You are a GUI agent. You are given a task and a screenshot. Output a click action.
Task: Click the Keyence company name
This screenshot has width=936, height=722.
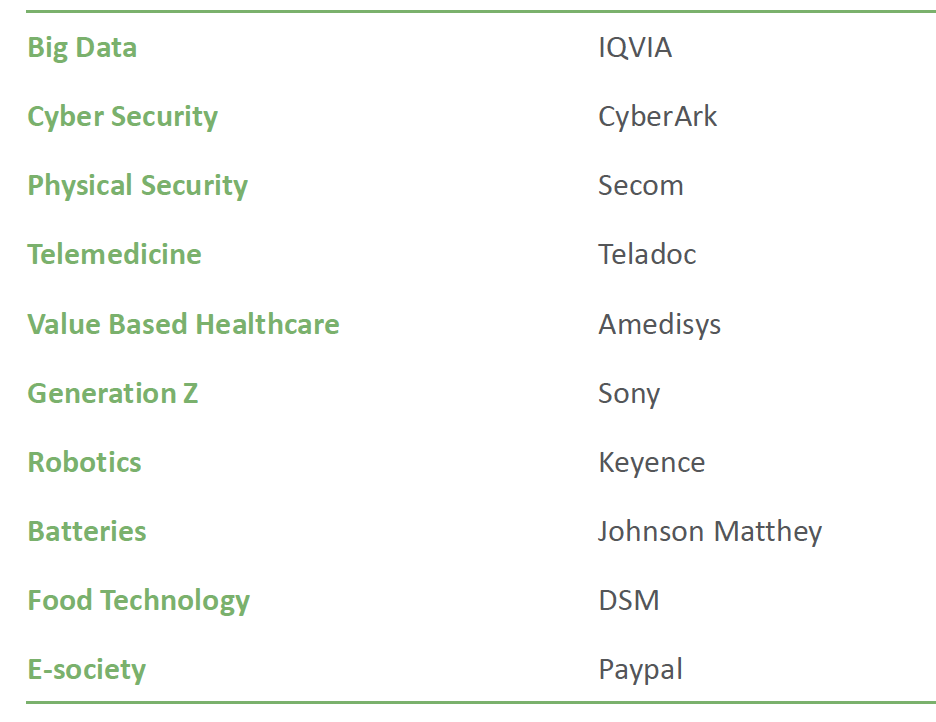tap(651, 462)
